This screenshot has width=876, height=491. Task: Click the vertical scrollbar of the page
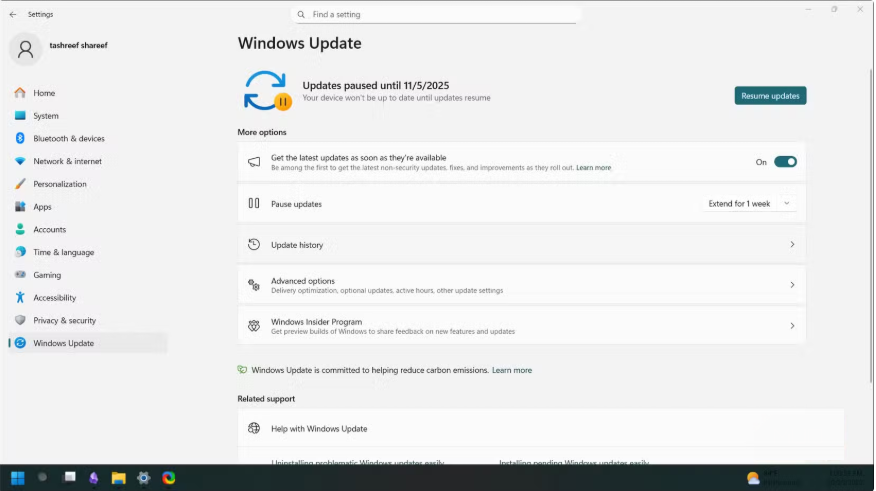pyautogui.click(x=871, y=225)
